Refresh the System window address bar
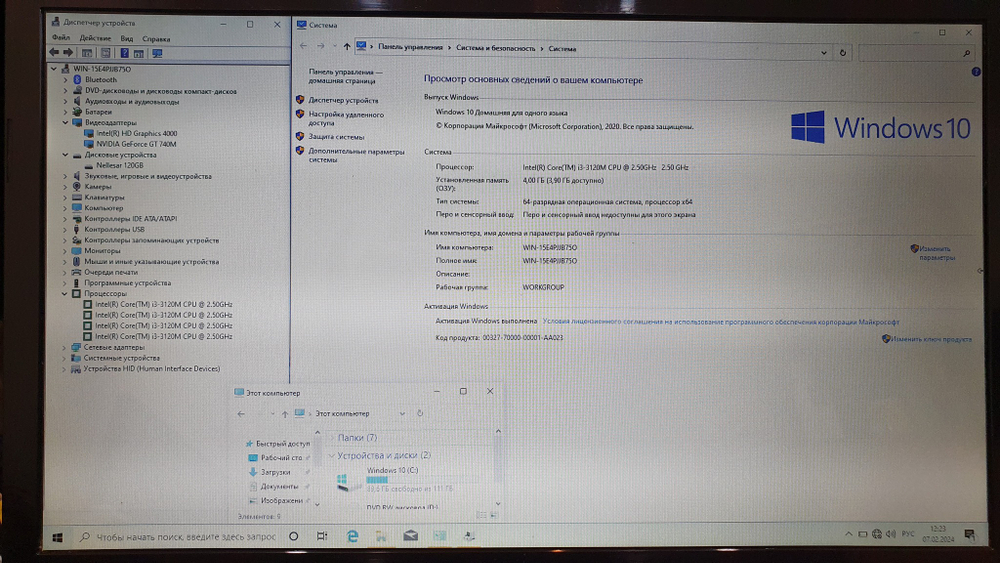1000x563 pixels. [842, 53]
